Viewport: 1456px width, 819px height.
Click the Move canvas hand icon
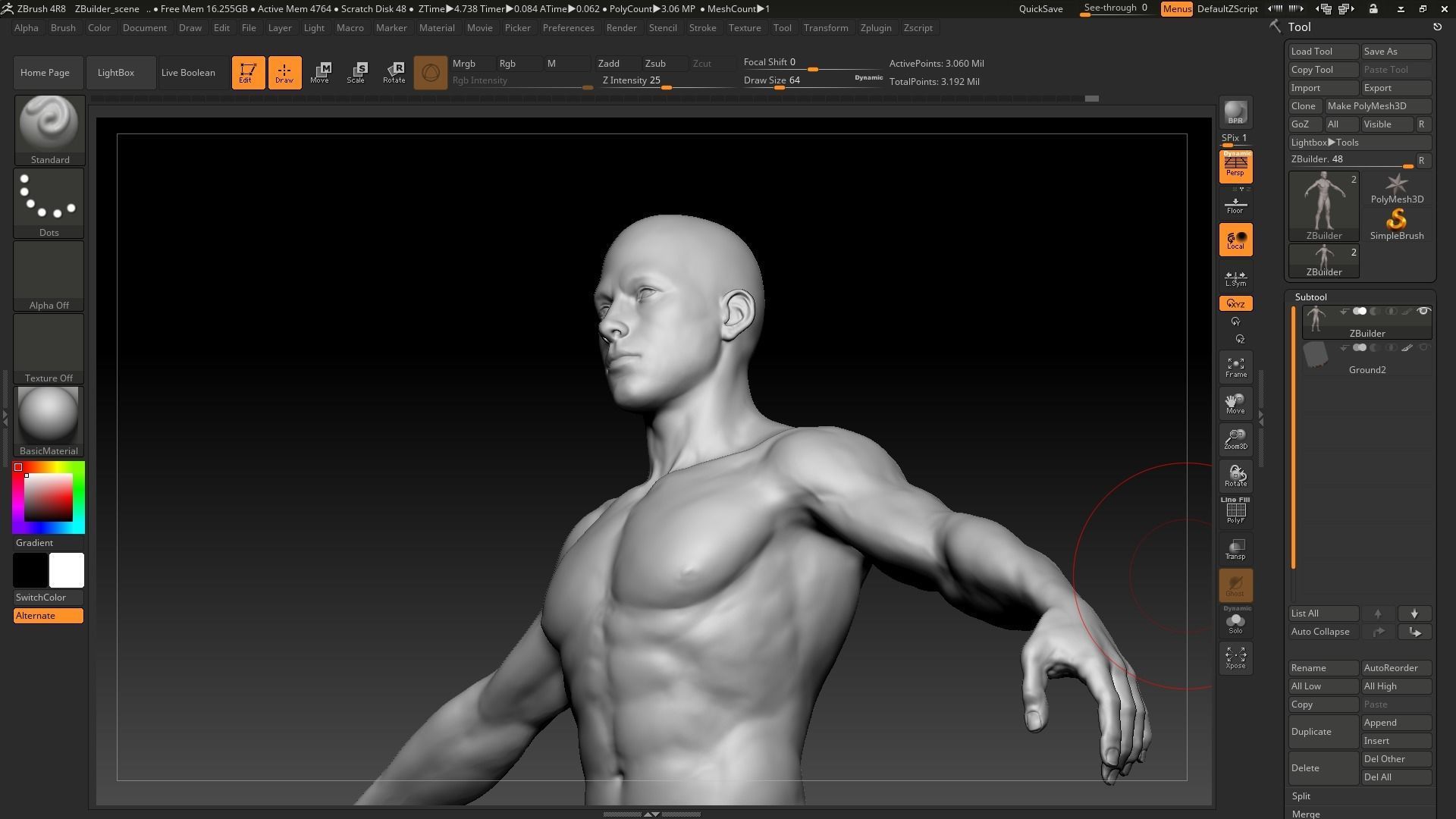click(x=1235, y=403)
